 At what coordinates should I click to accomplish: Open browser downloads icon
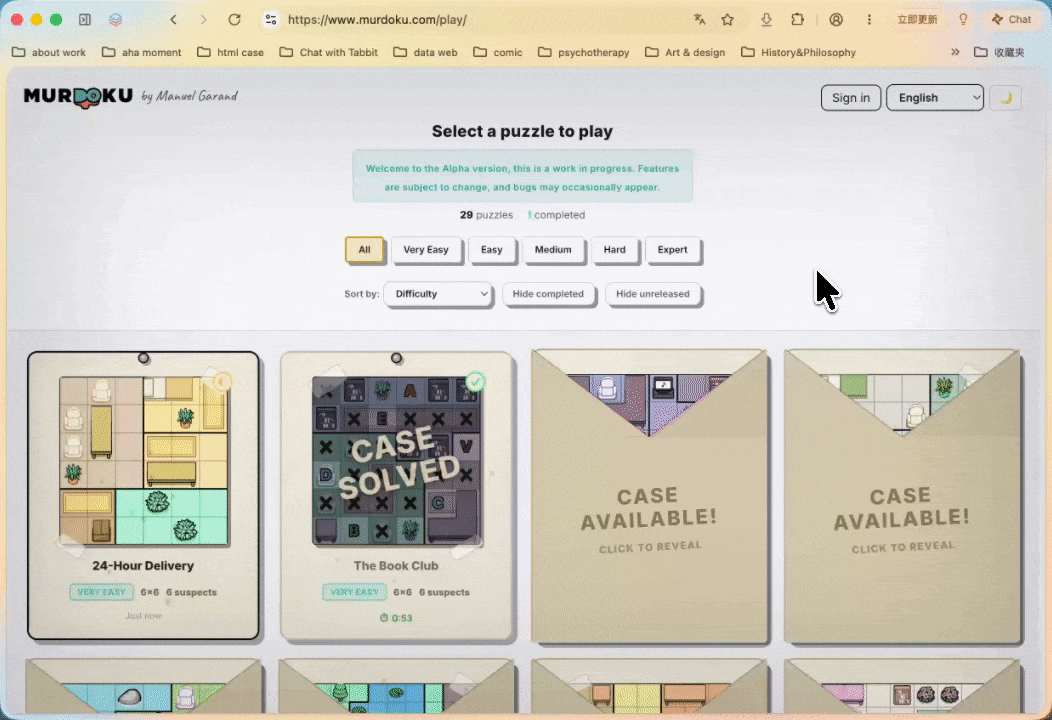point(766,19)
